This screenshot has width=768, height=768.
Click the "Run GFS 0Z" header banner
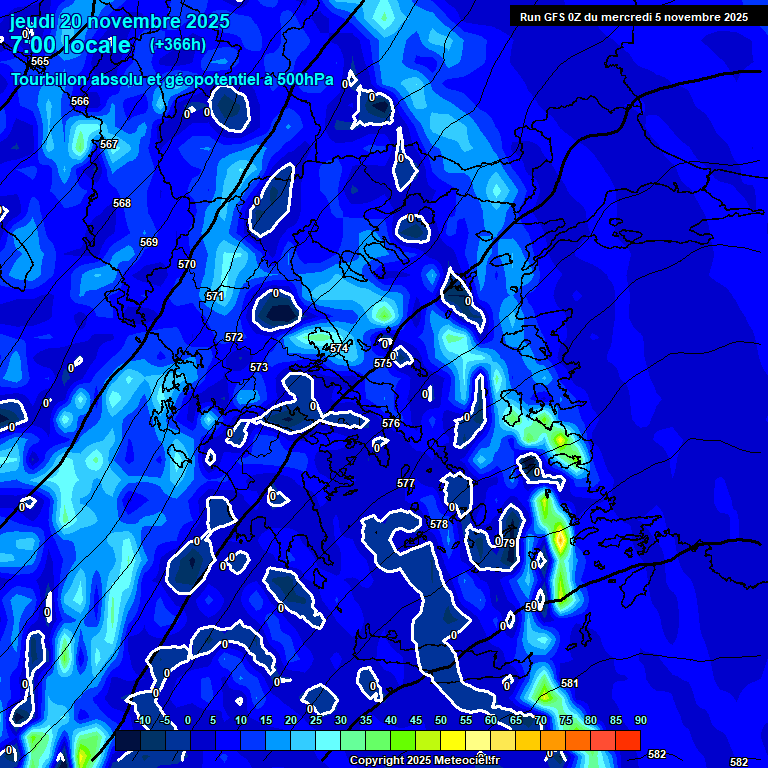(x=633, y=17)
